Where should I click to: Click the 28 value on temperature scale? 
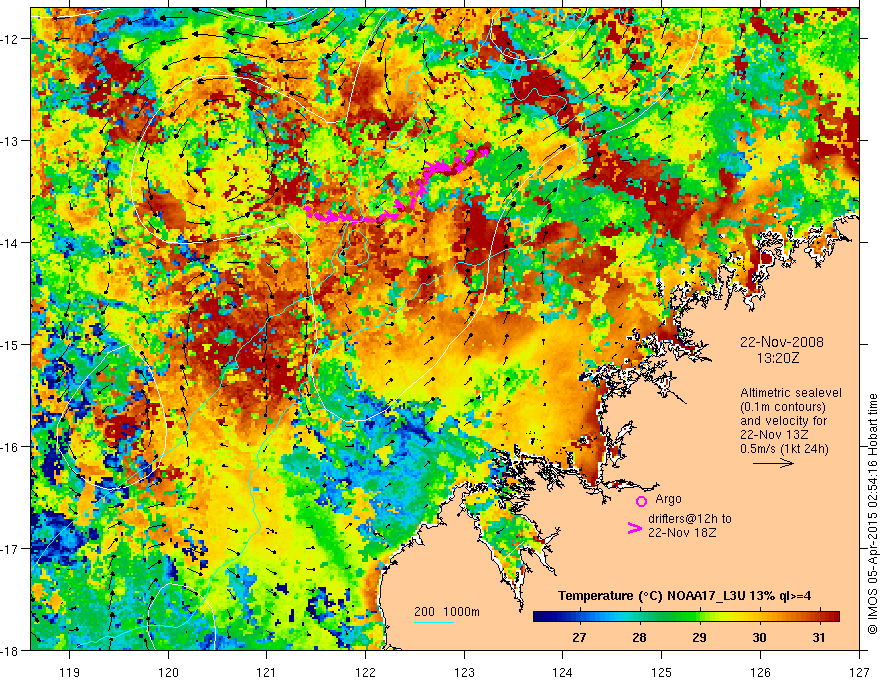click(639, 637)
